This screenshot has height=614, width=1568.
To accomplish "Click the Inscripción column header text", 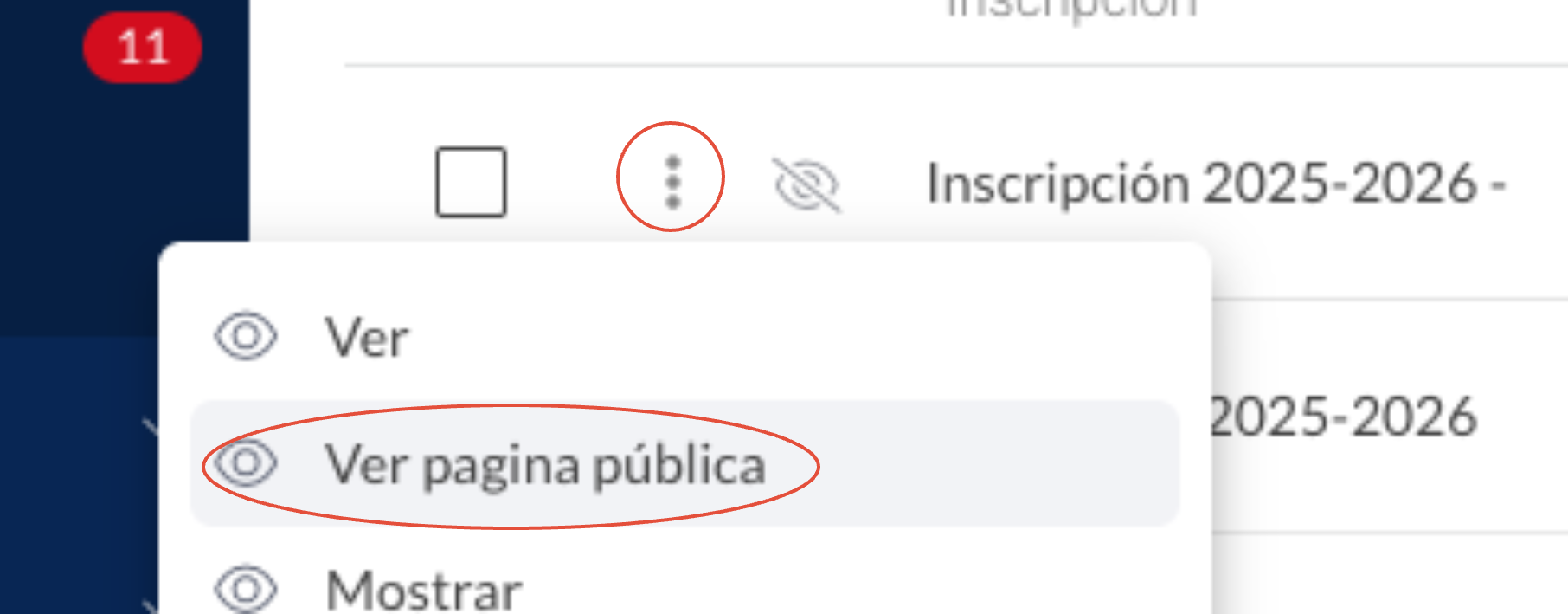I will click(x=1072, y=9).
